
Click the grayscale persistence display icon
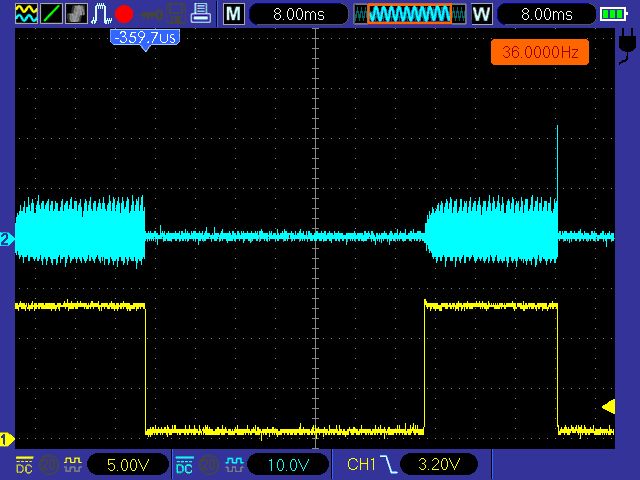(76, 14)
